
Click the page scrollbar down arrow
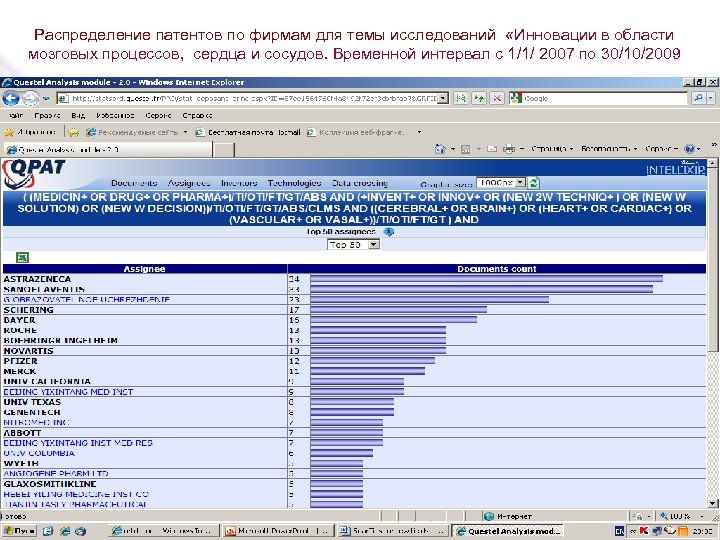pos(712,503)
